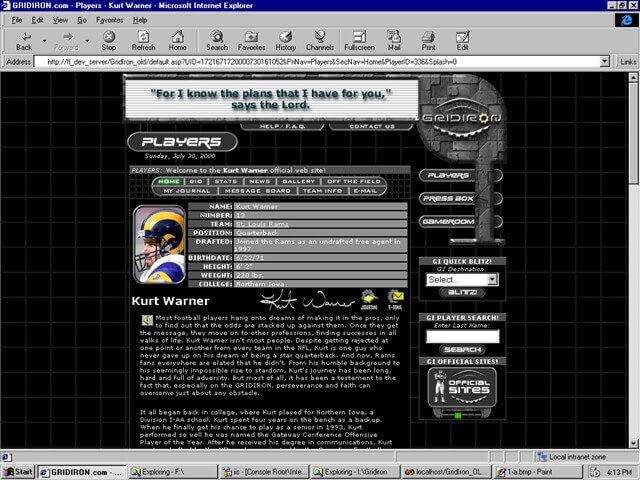This screenshot has width=640, height=480.
Task: Select the STATS player tab
Action: coord(226,181)
